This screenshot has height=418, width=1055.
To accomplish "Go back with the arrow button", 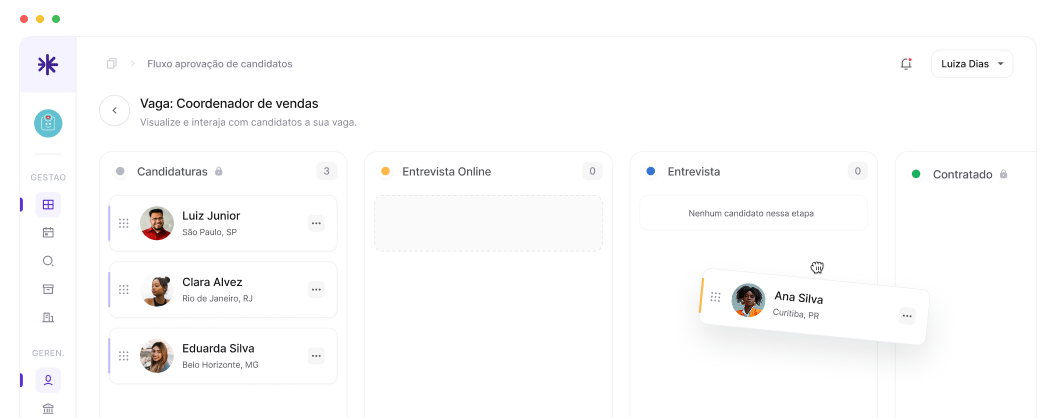I will [x=114, y=110].
